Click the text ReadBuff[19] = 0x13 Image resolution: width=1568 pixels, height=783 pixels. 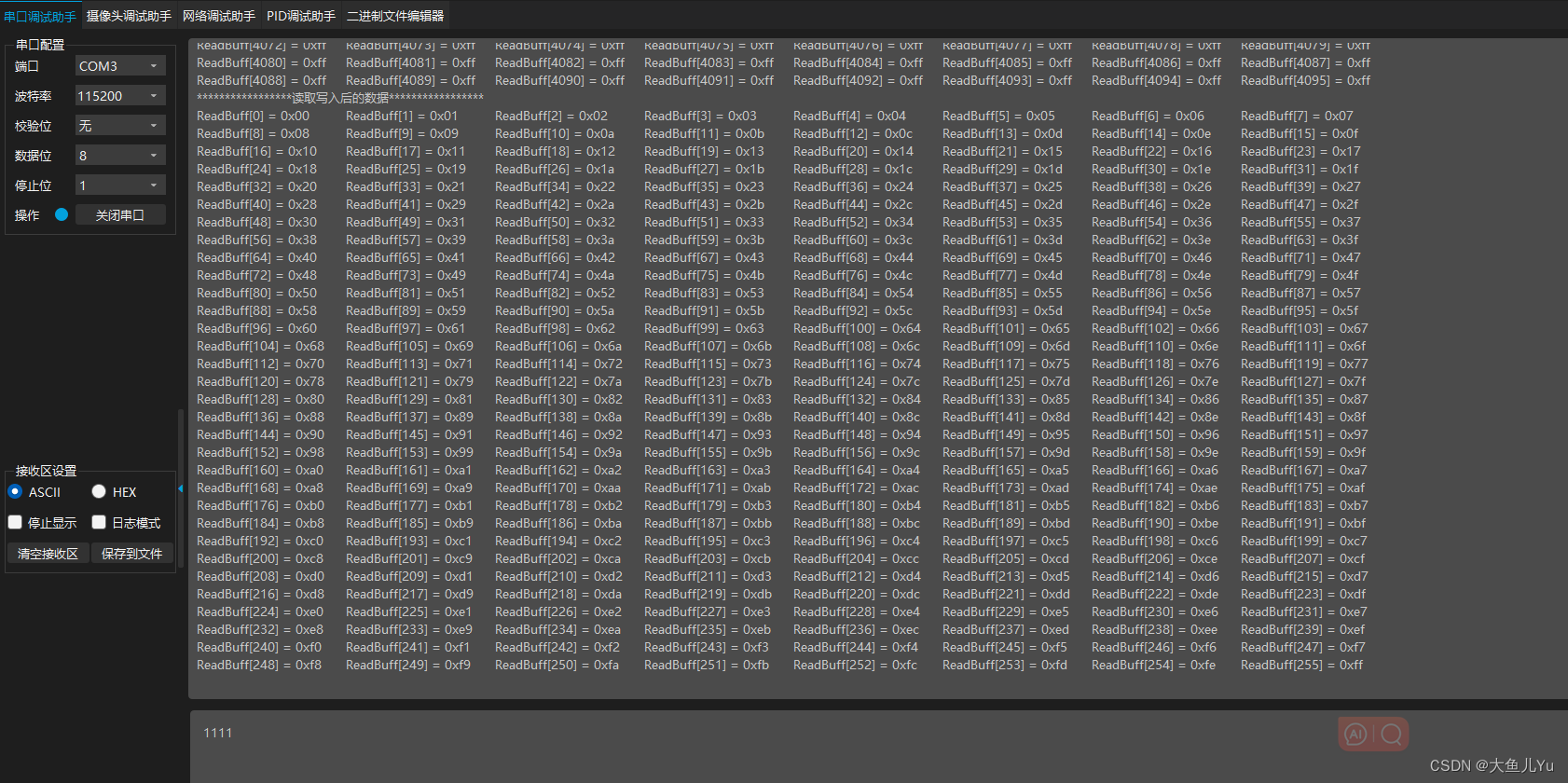tap(704, 151)
